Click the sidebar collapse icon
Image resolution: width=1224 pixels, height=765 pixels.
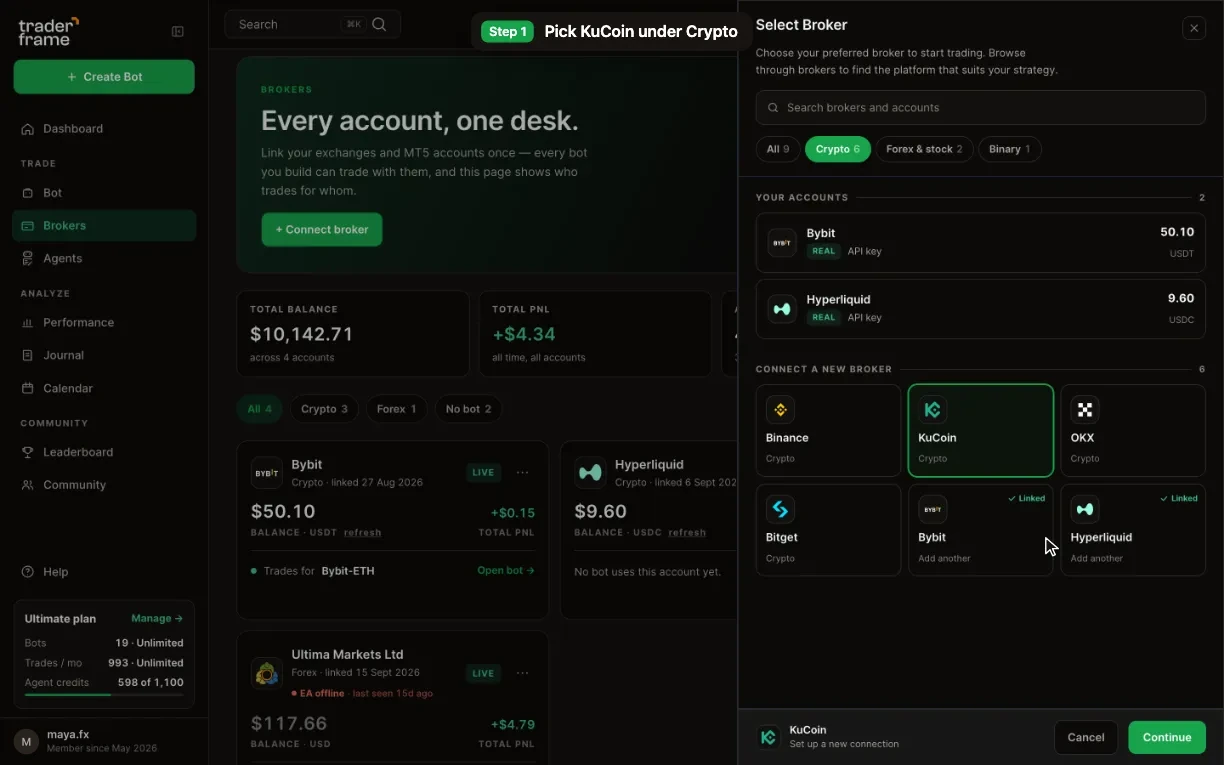point(177,31)
